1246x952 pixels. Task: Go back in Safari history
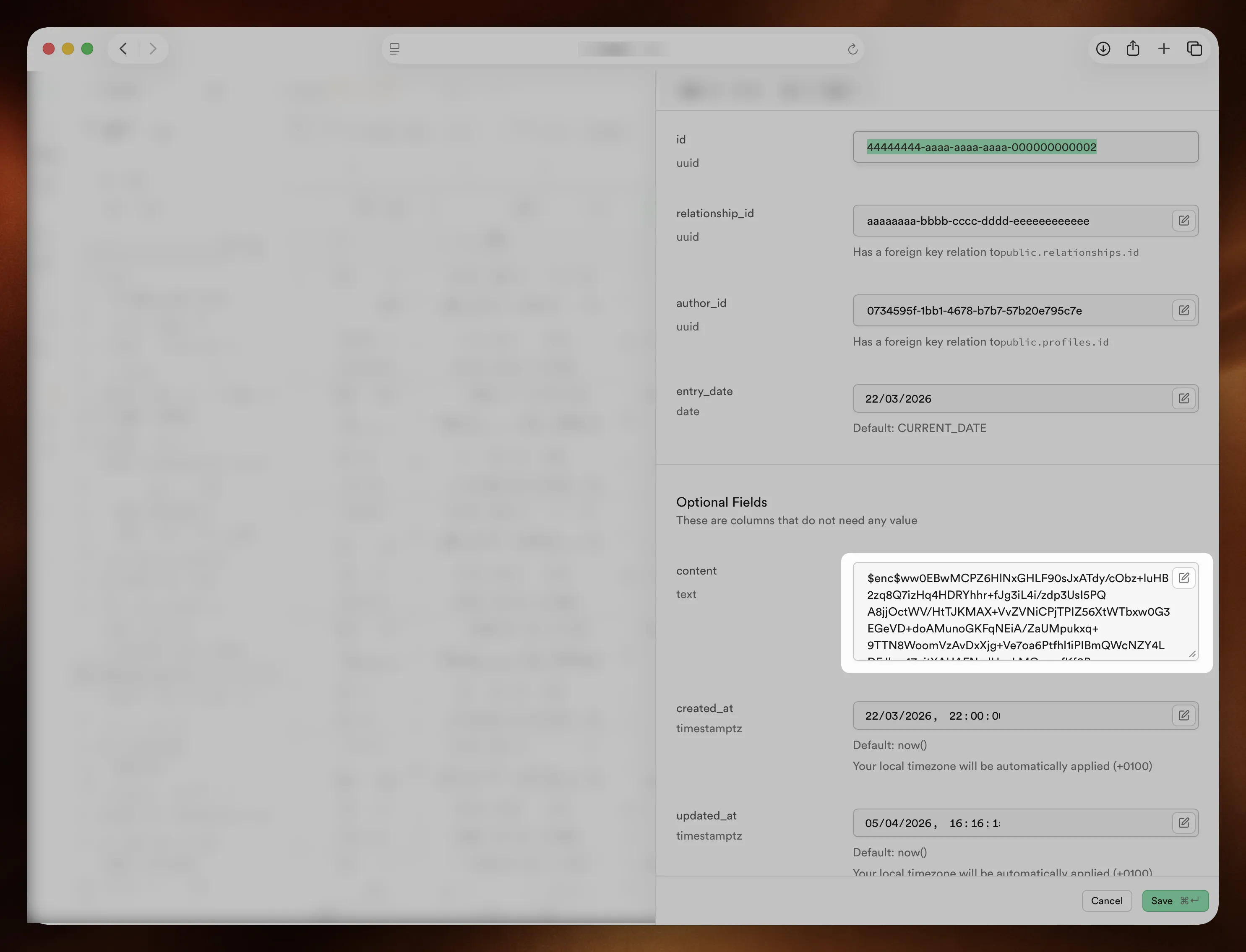click(123, 49)
